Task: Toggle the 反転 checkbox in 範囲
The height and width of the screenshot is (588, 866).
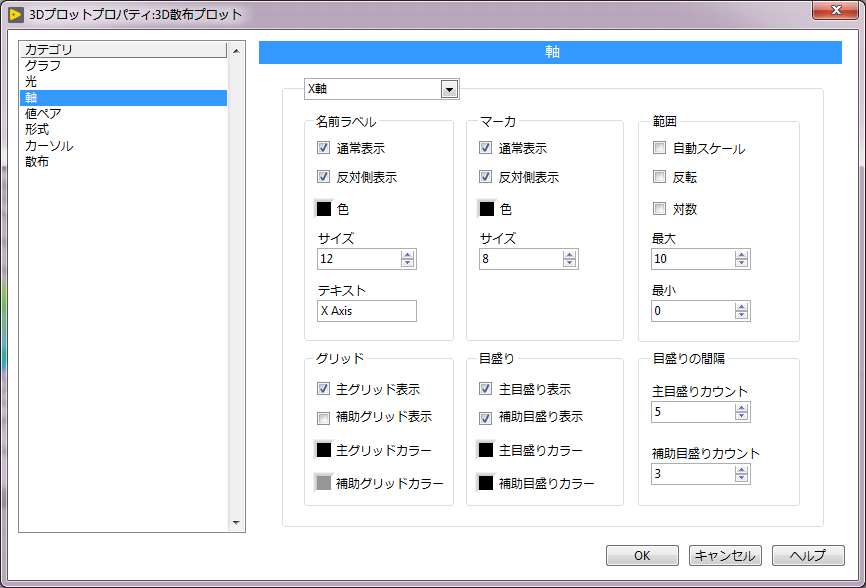Action: [659, 177]
